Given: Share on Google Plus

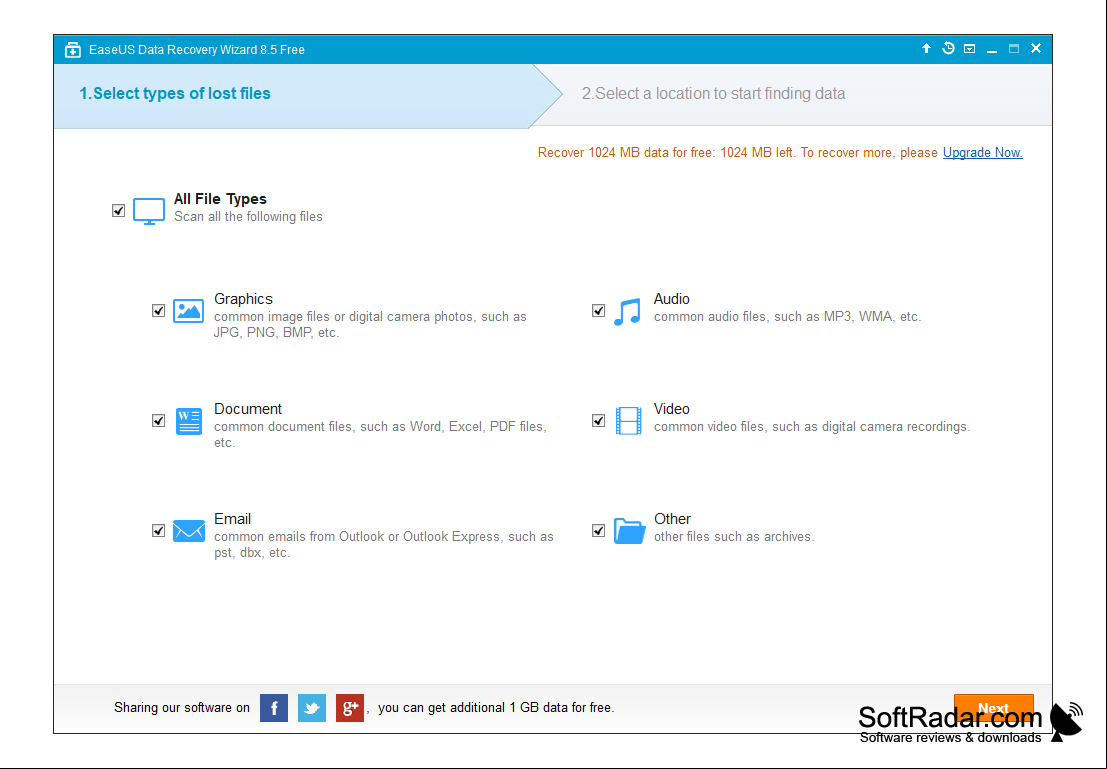Looking at the screenshot, I should (x=349, y=708).
